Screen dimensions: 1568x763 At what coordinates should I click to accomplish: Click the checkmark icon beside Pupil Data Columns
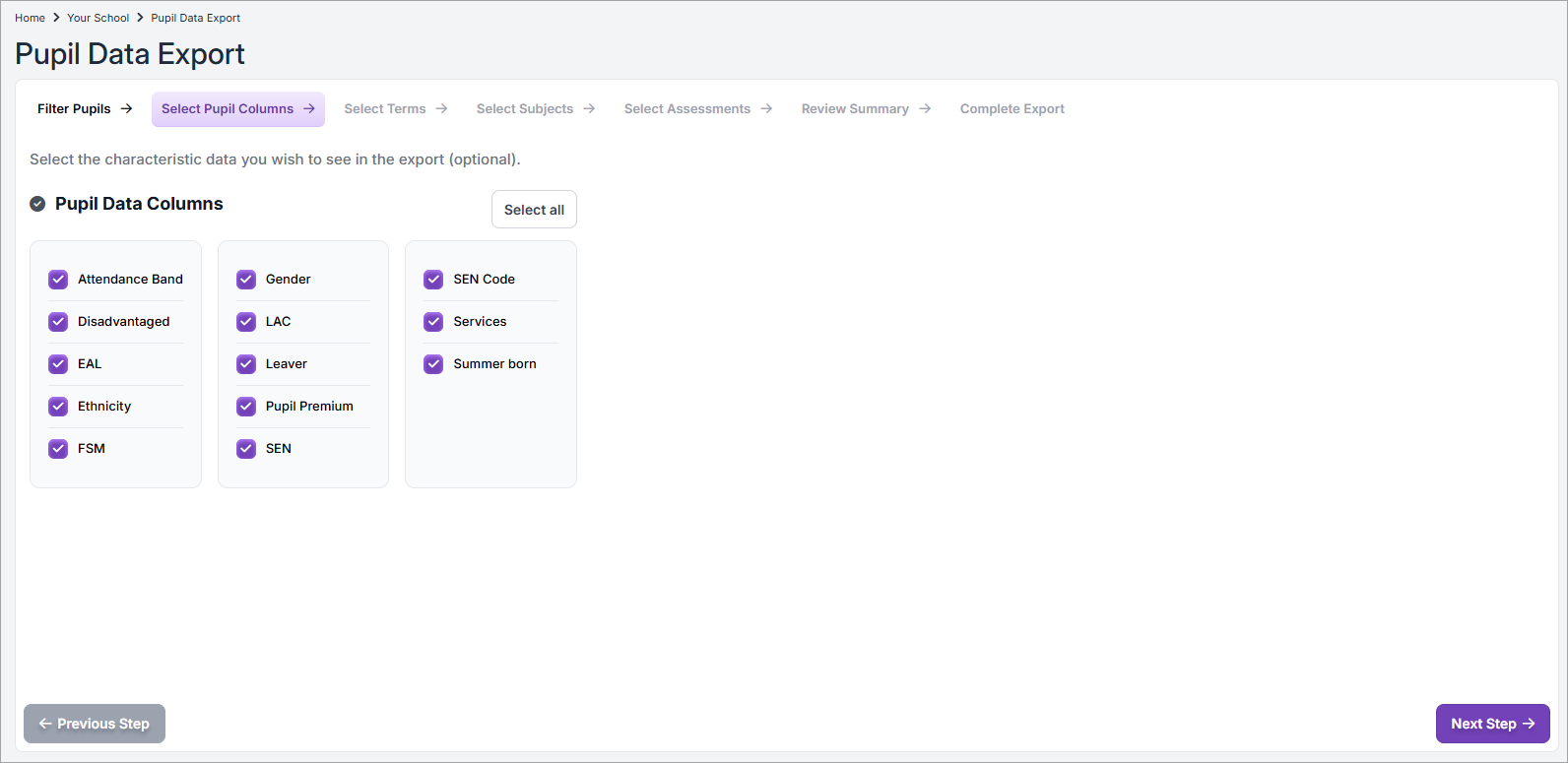click(x=37, y=204)
